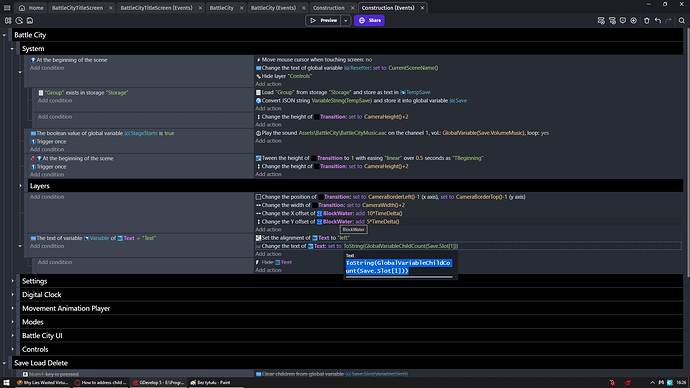Click Add action under Hide Text
This screenshot has height=388, width=690.
point(268,270)
